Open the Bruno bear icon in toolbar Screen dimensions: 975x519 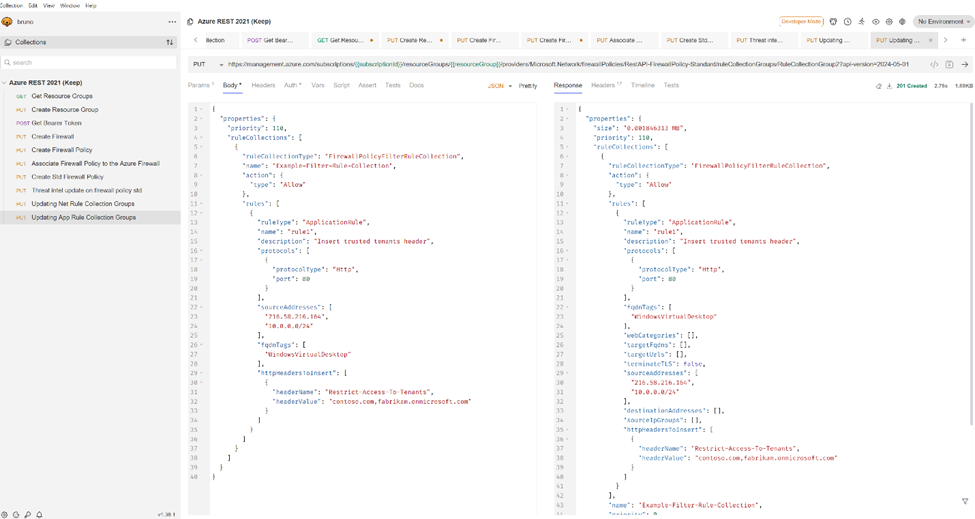[833, 22]
